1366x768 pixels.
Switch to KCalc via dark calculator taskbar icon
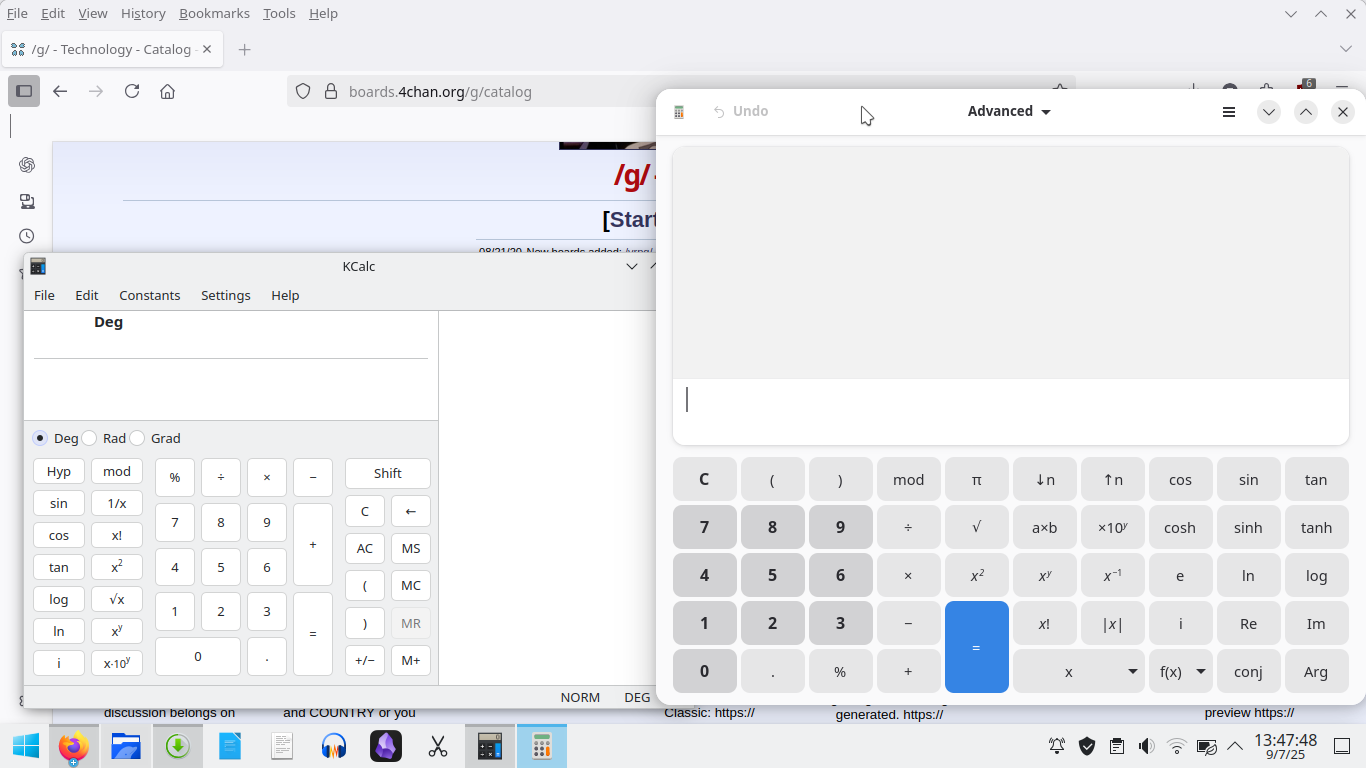point(490,746)
